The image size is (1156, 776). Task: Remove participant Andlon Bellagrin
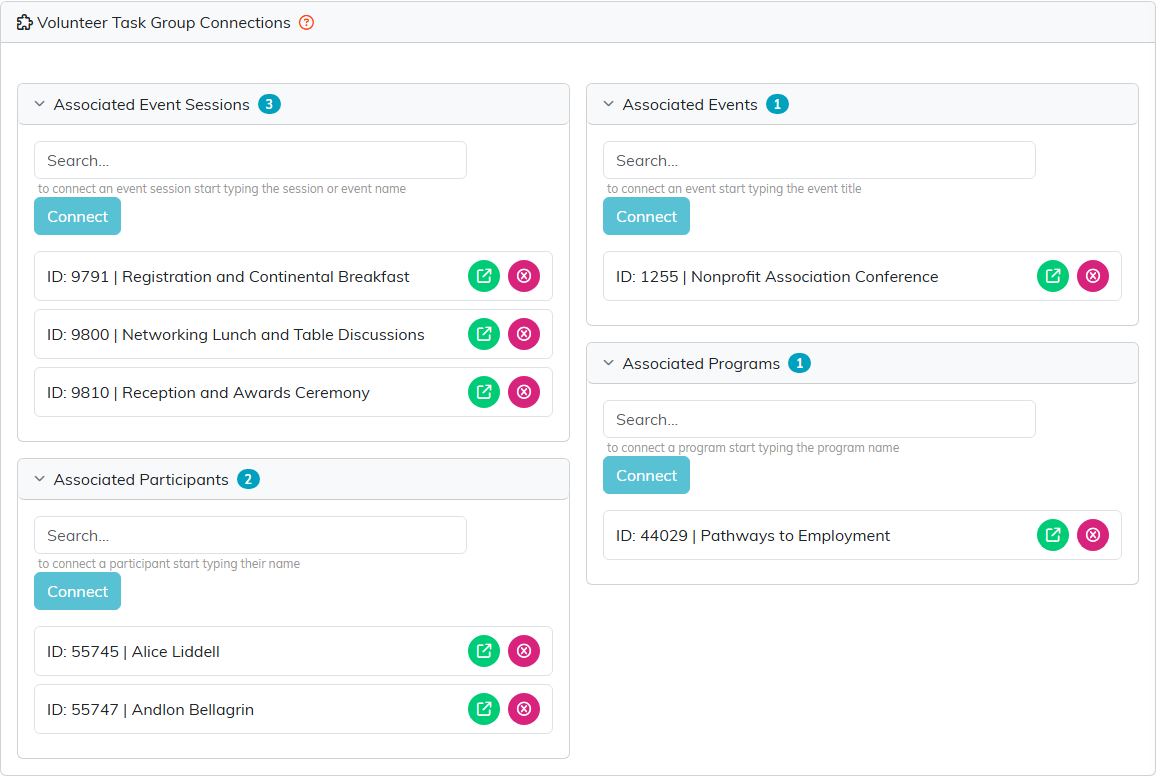[x=524, y=709]
